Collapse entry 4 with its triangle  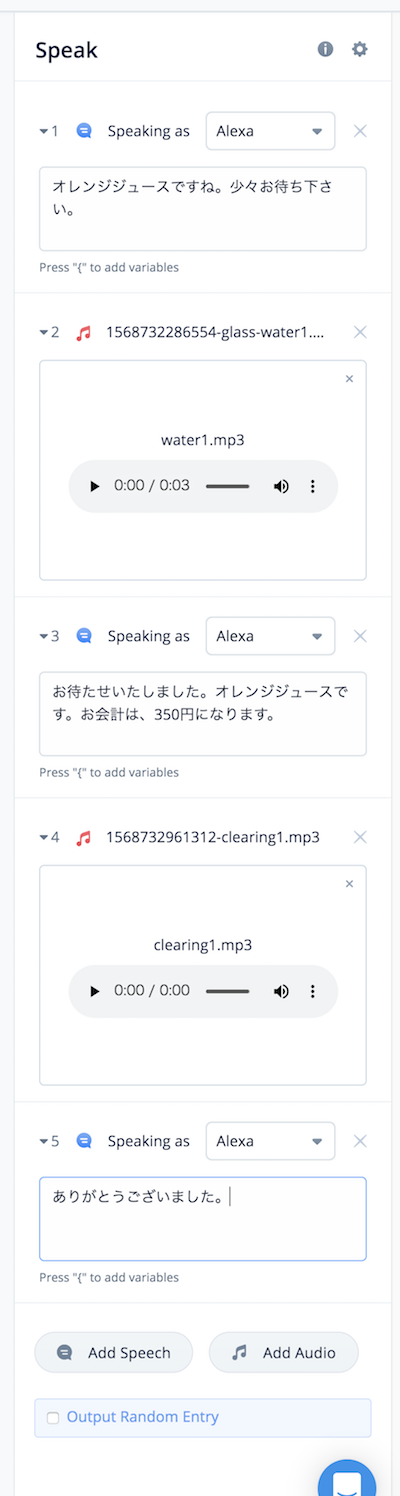pos(43,838)
